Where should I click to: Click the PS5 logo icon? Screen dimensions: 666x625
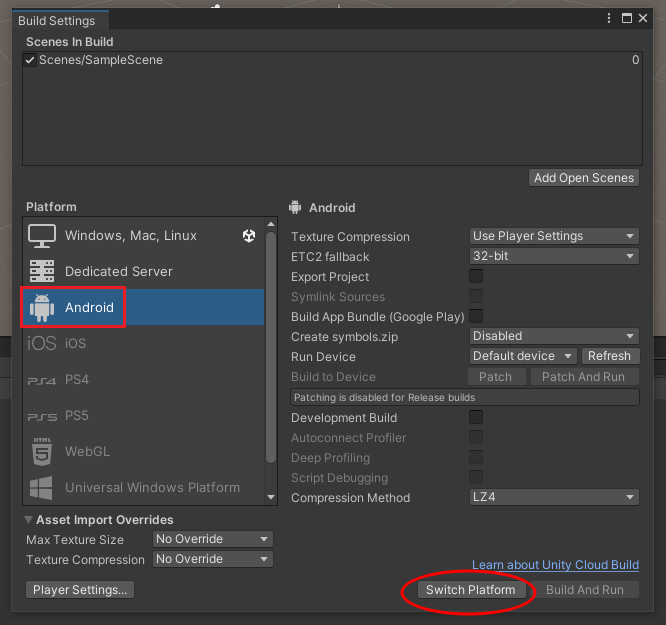[x=42, y=417]
